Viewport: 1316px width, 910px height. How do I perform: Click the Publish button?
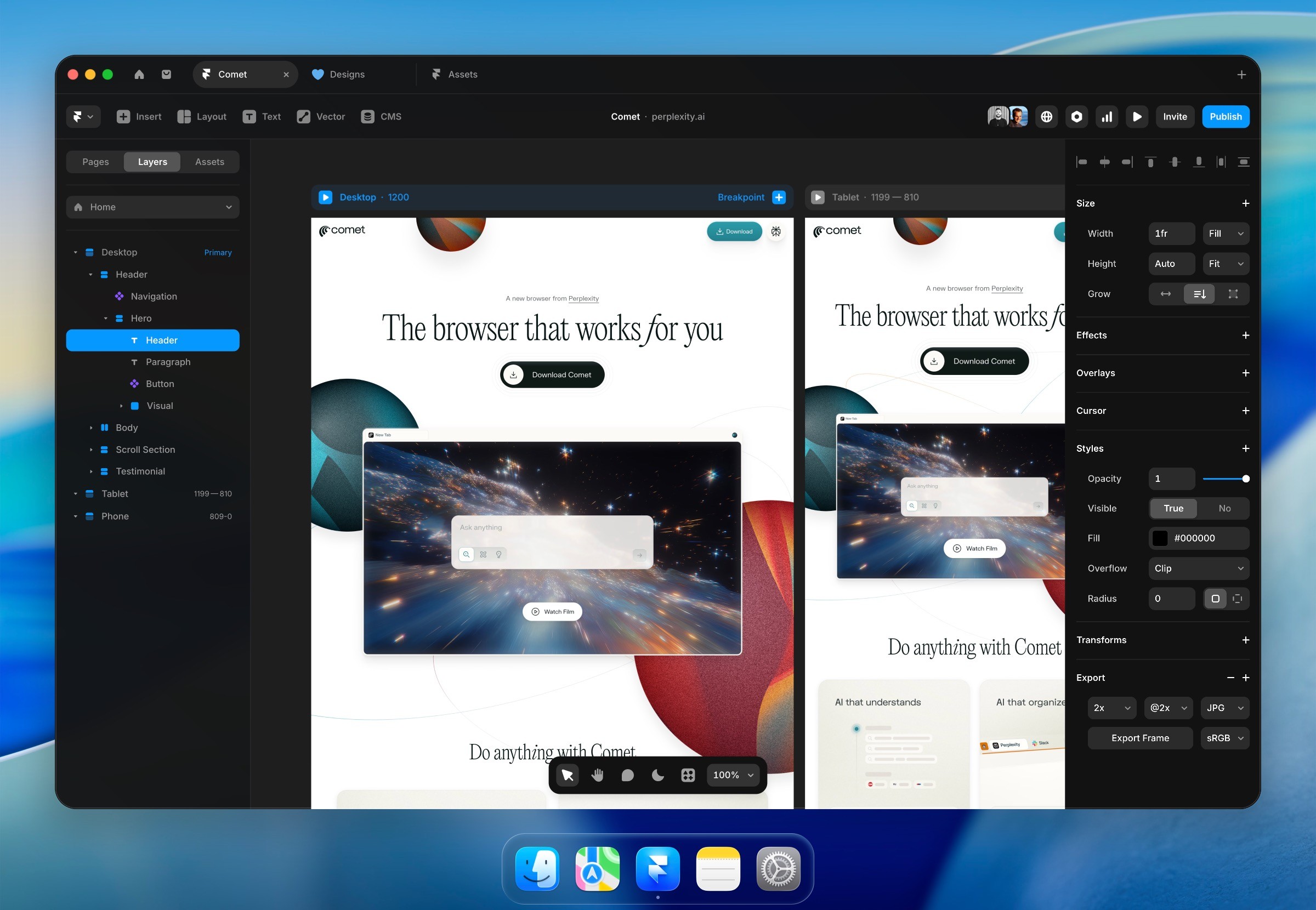click(1226, 116)
